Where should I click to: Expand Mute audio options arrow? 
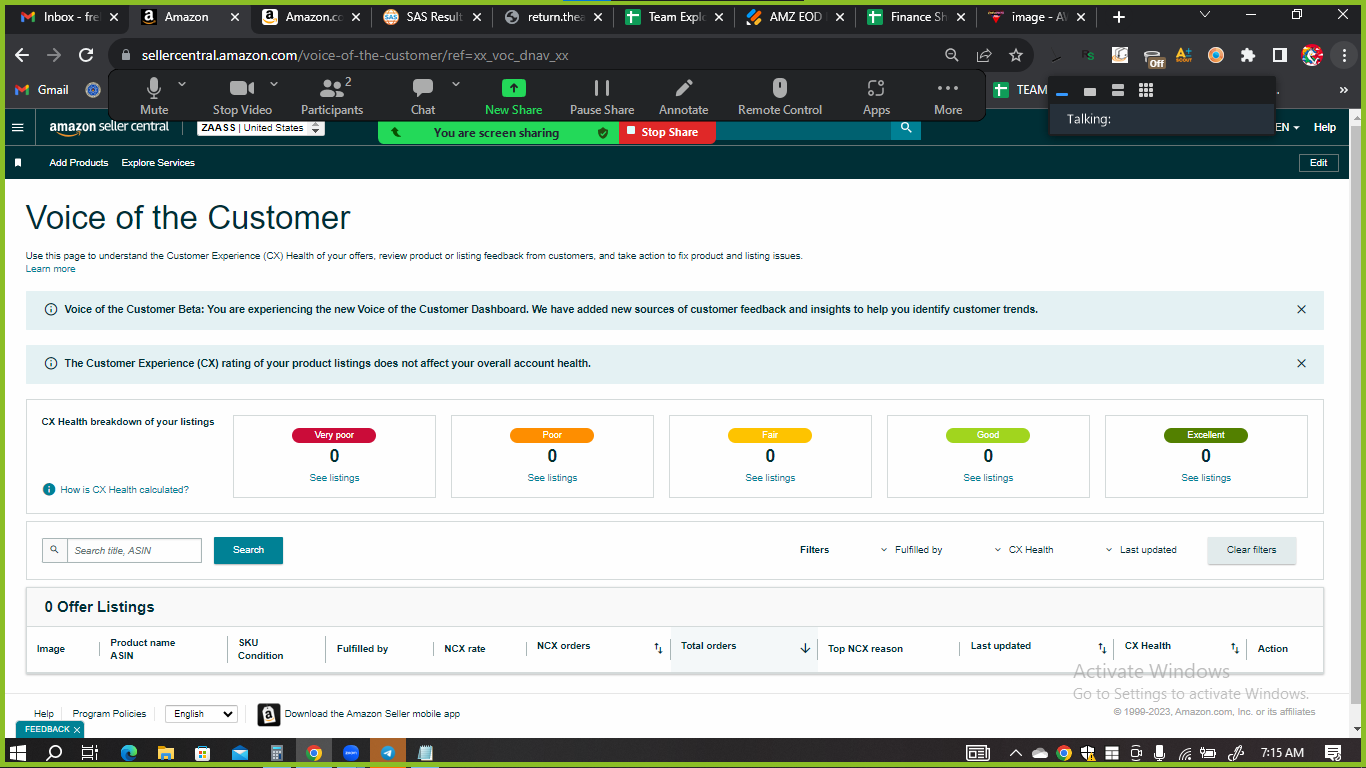click(182, 84)
